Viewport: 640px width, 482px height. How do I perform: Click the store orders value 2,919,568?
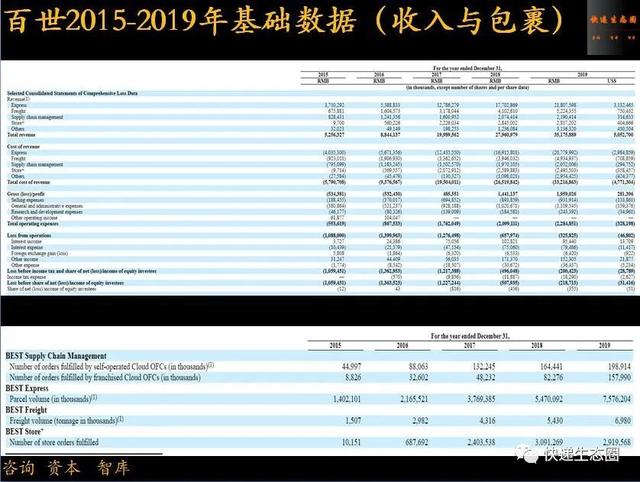pyautogui.click(x=617, y=442)
